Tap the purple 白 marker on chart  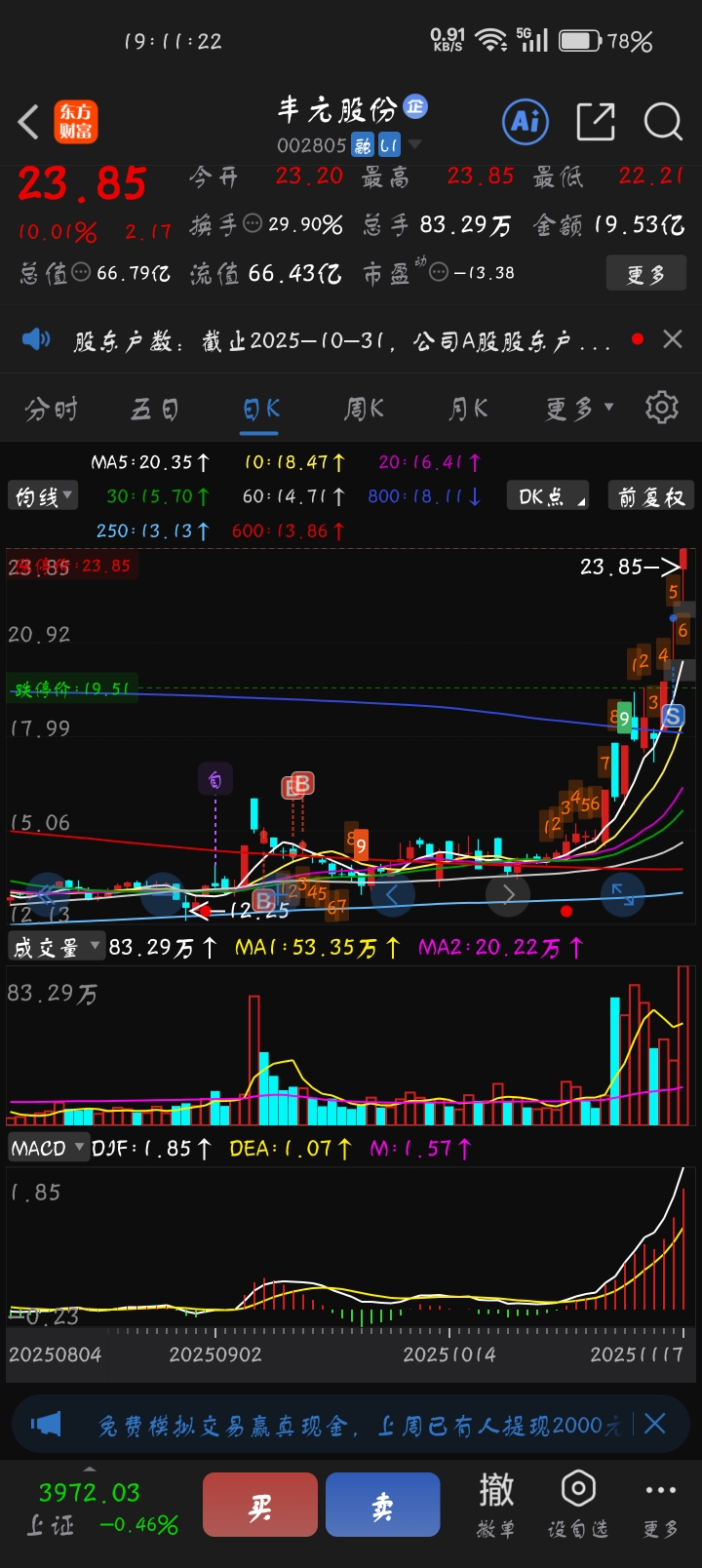point(215,779)
